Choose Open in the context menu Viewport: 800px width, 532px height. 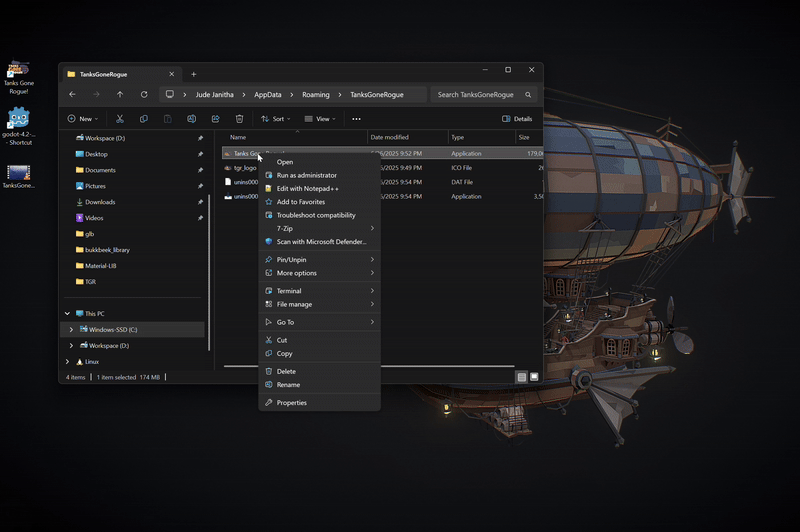pyautogui.click(x=319, y=162)
